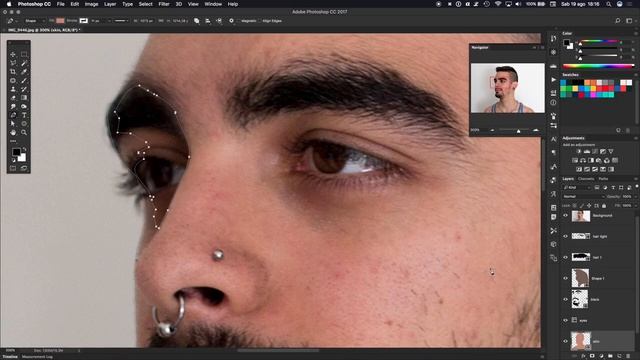Viewport: 640px width, 360px height.
Task: Open the stroke line type dropdown
Action: coord(121,21)
